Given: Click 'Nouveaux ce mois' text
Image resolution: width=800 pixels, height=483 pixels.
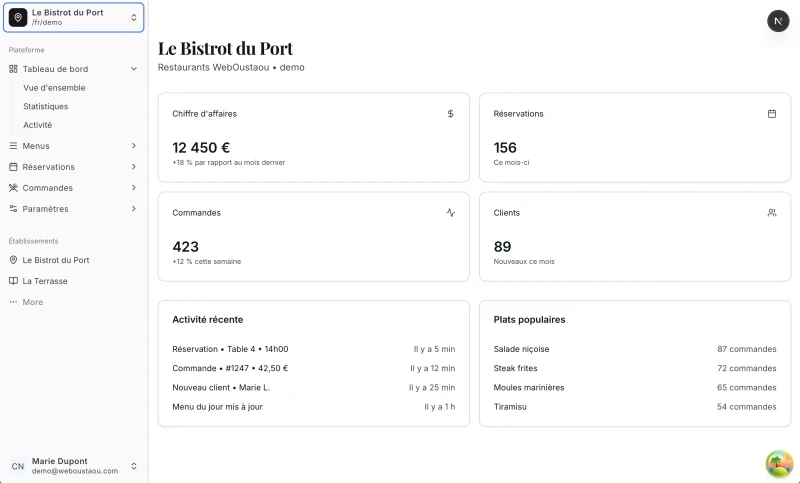Looking at the screenshot, I should pyautogui.click(x=524, y=262).
